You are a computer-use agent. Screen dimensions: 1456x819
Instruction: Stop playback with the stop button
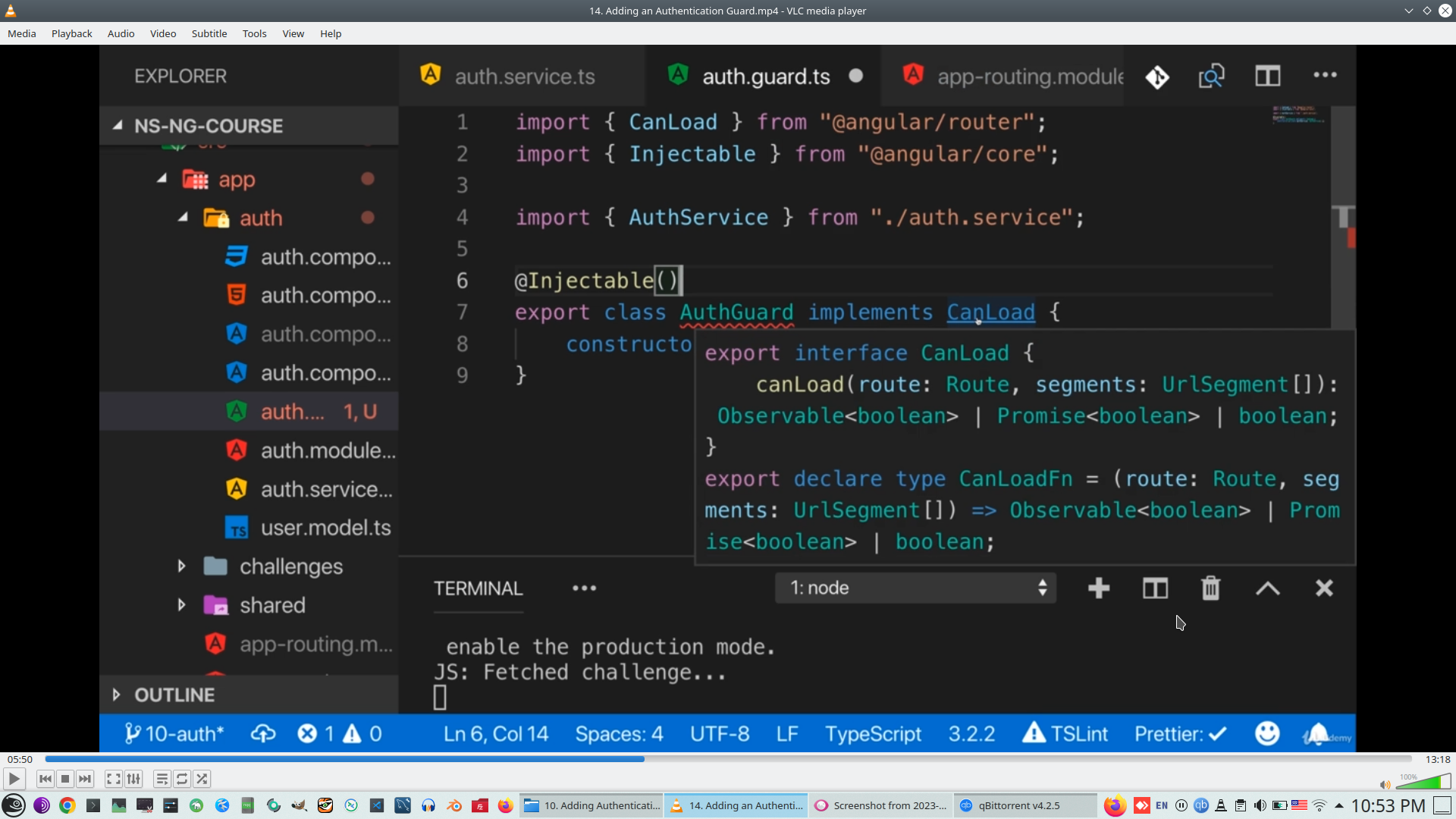pyautogui.click(x=65, y=779)
